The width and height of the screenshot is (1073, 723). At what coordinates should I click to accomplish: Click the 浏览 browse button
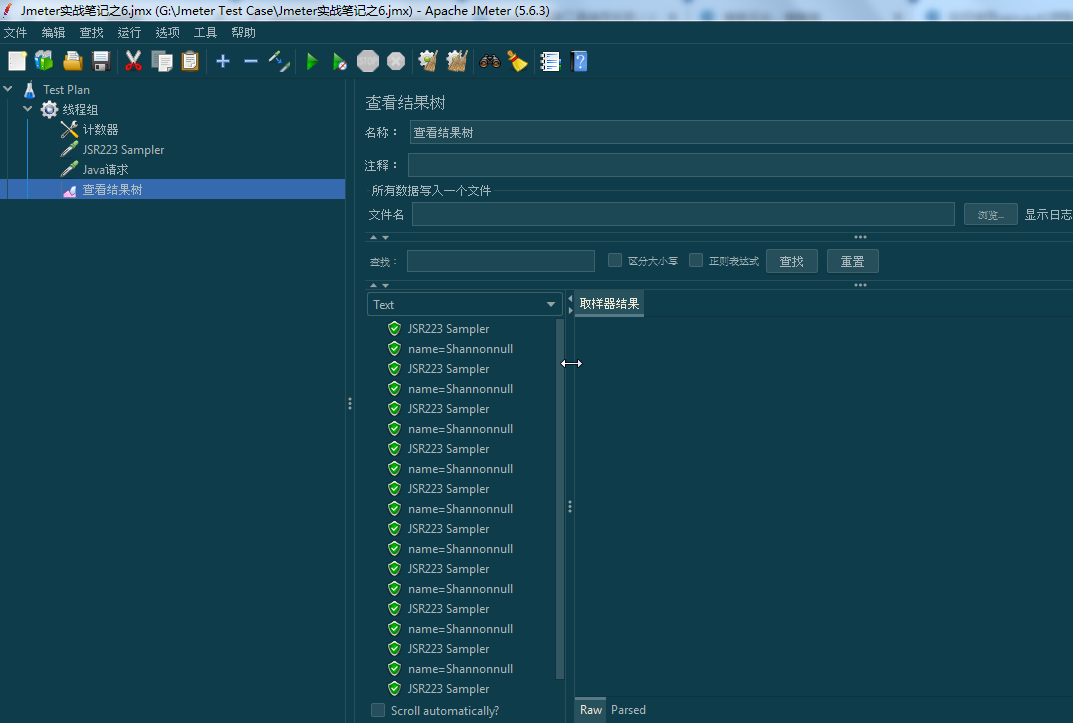click(x=990, y=215)
